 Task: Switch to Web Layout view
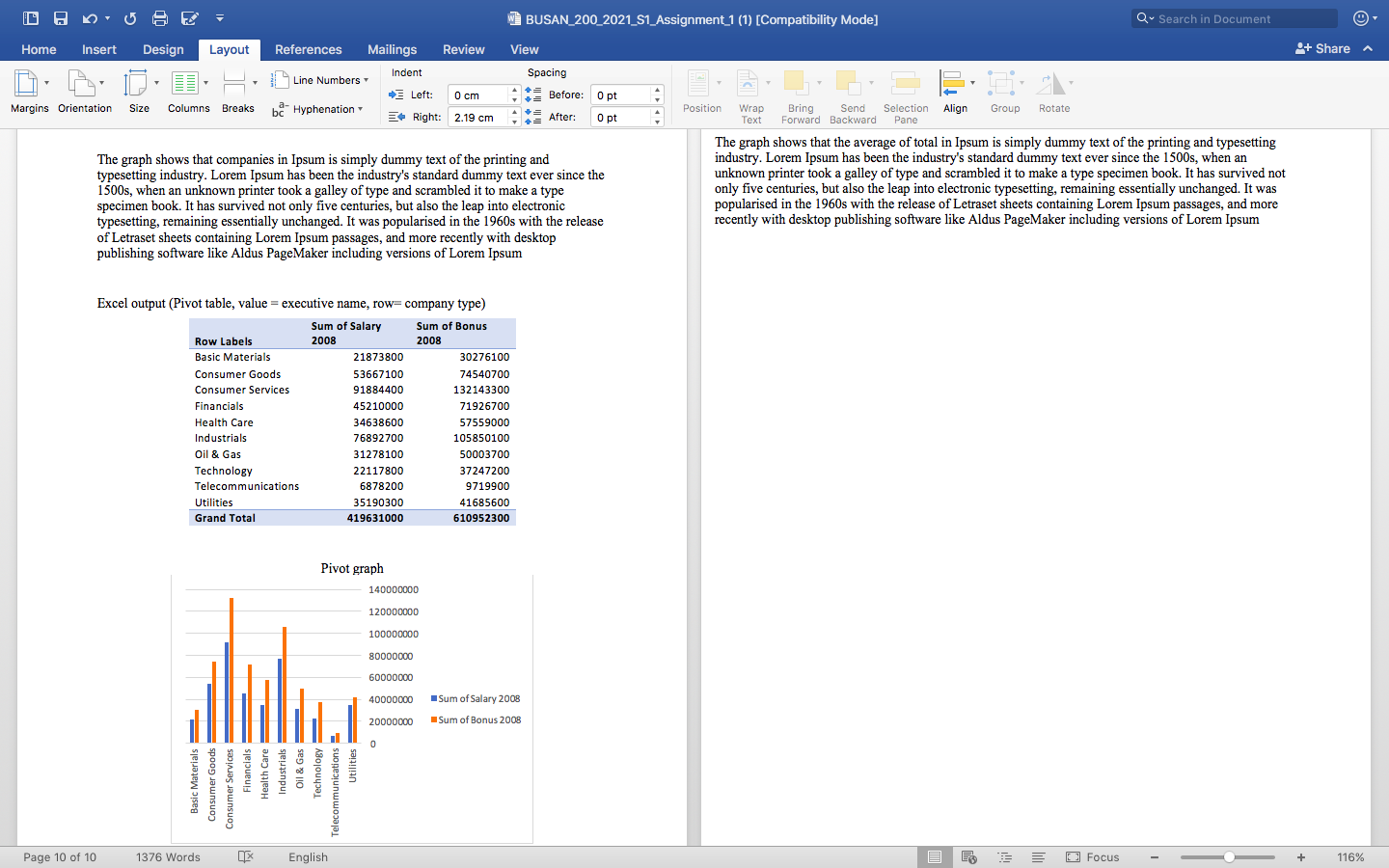pos(969,856)
